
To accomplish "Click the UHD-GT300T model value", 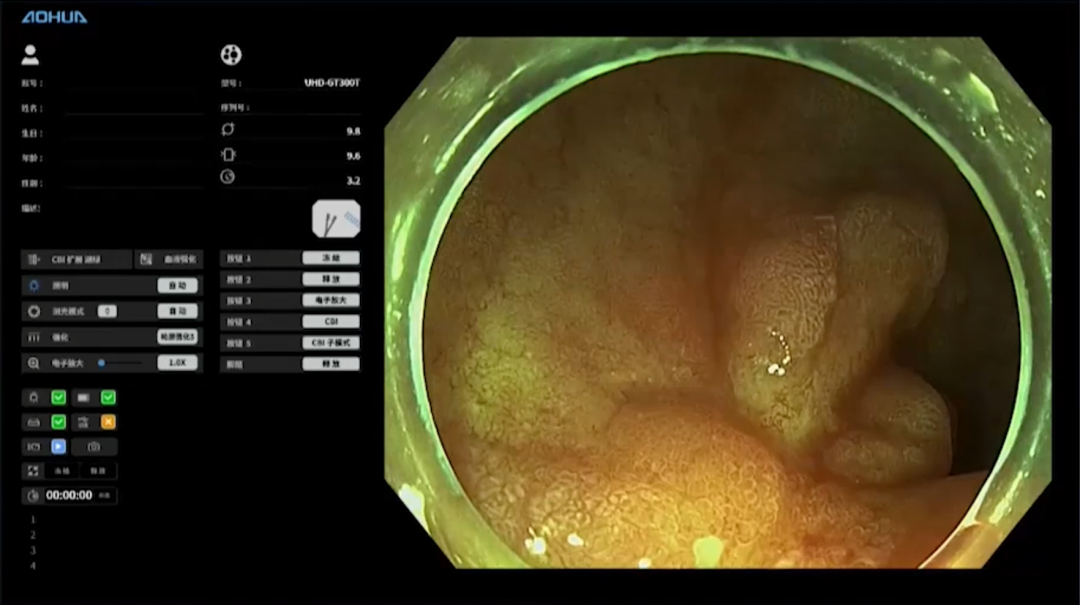I will tap(332, 83).
